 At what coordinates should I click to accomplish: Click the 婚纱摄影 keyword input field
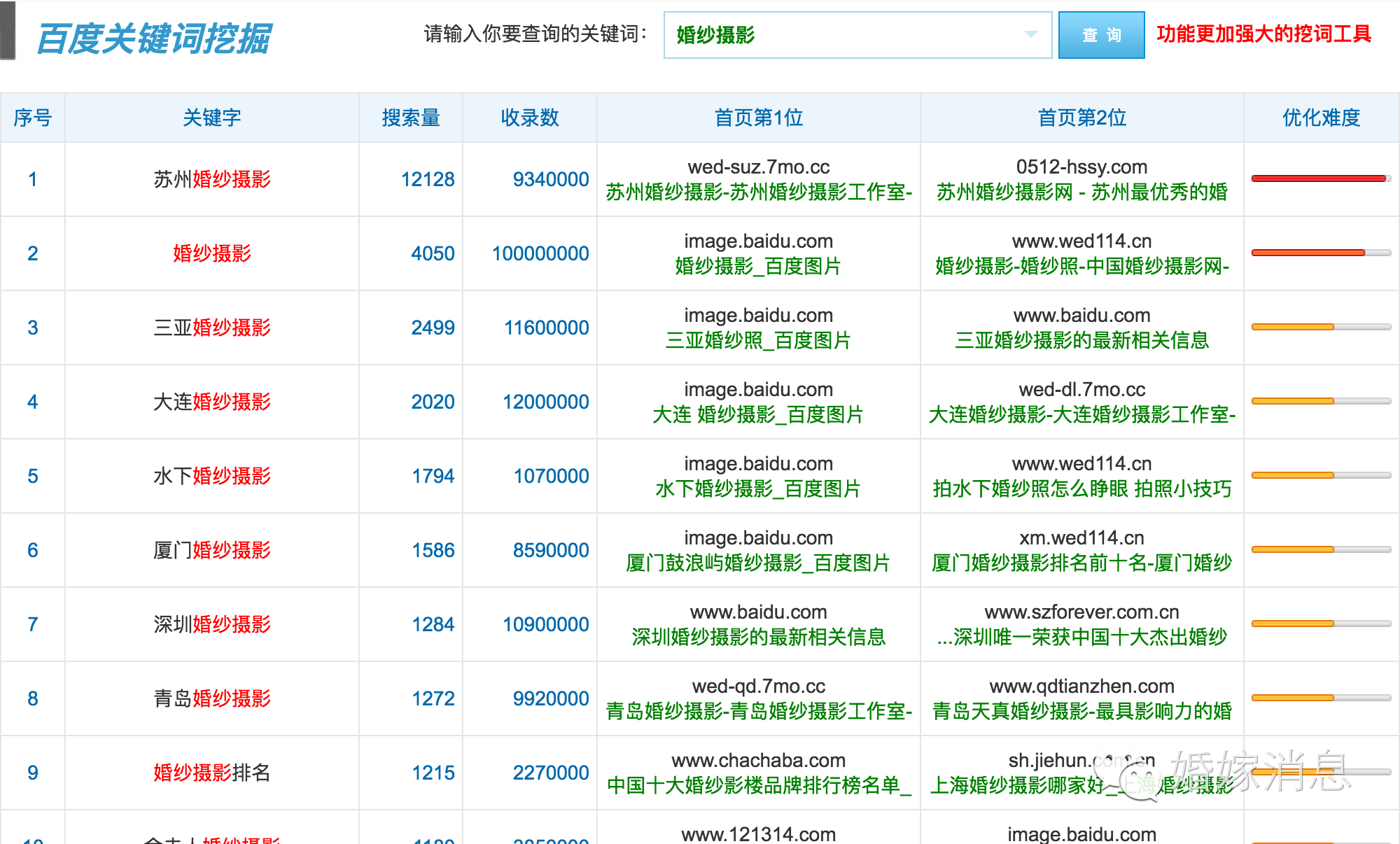point(857,35)
